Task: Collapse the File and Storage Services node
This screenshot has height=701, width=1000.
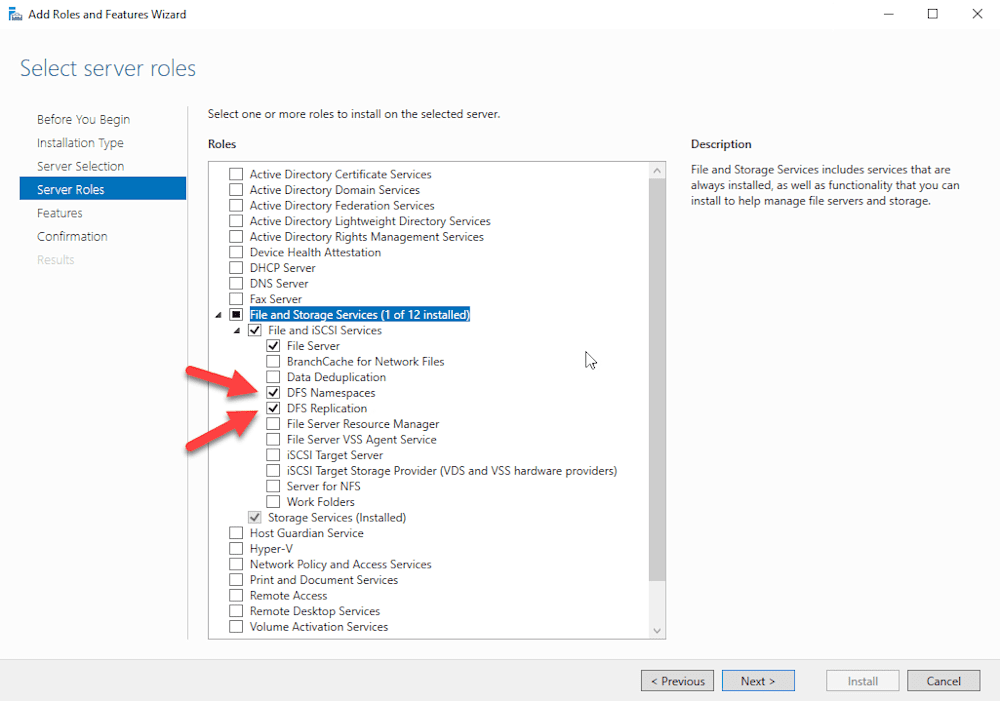Action: pyautogui.click(x=220, y=314)
